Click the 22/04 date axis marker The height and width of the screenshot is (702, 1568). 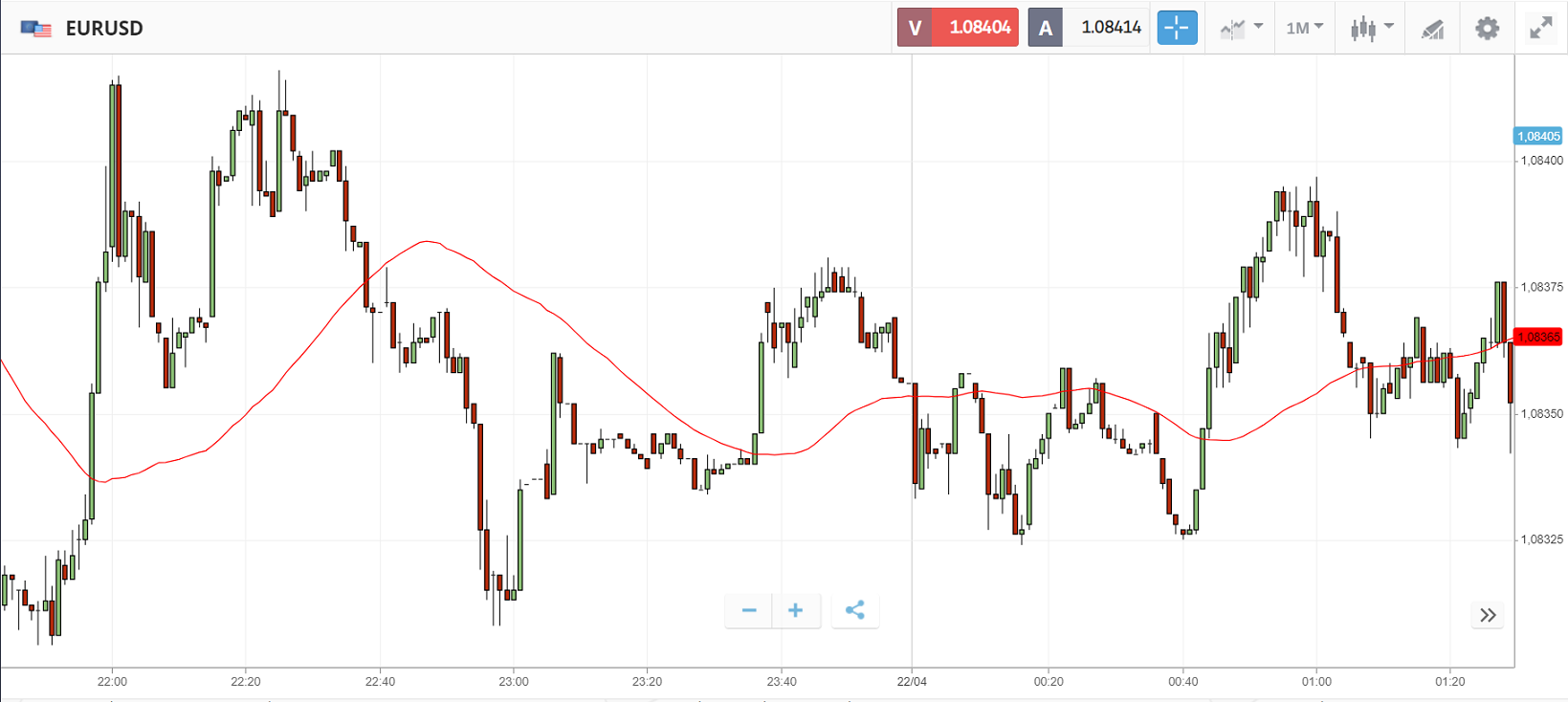912,682
